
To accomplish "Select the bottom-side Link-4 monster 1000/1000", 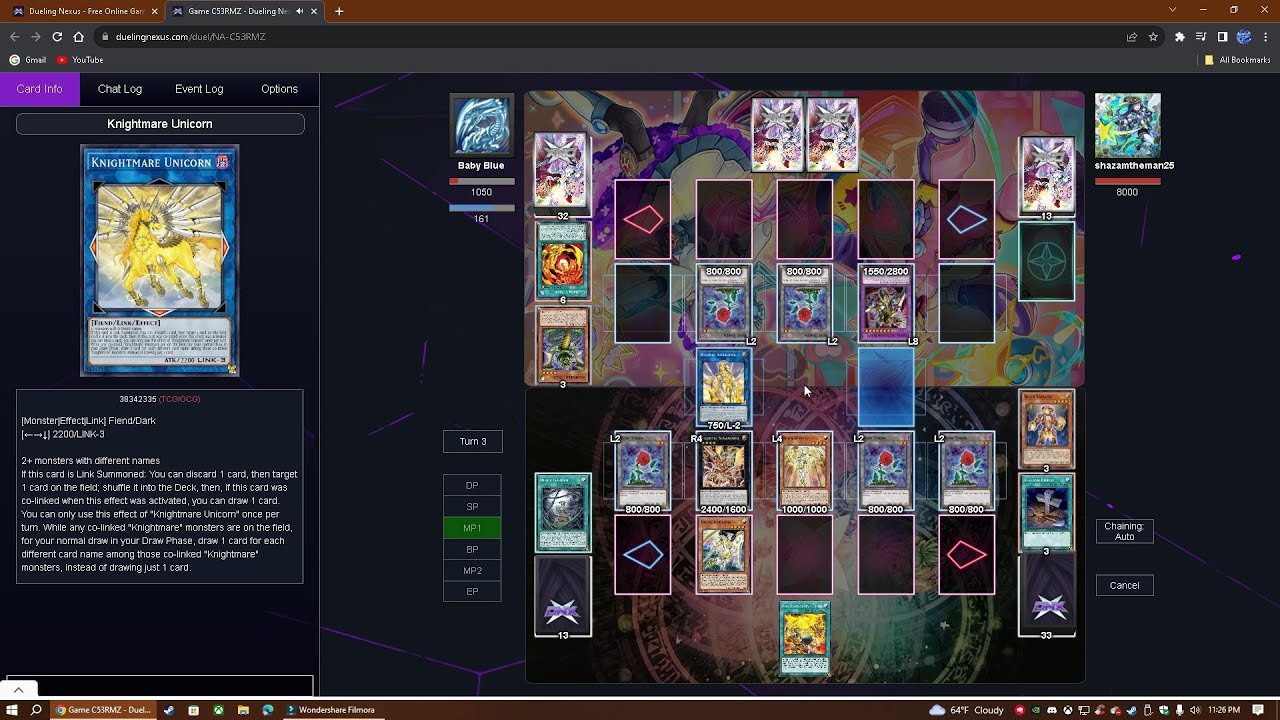I will 805,472.
